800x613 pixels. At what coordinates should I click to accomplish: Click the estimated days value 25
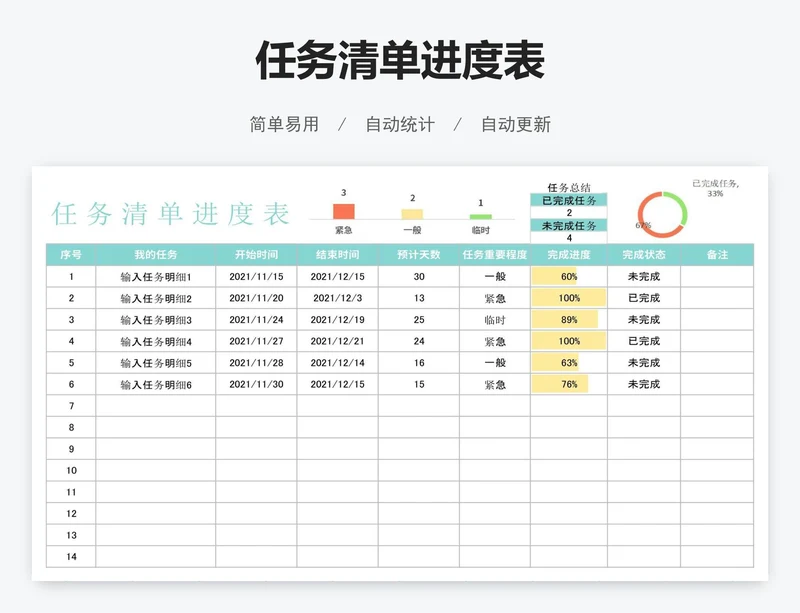[x=419, y=320]
